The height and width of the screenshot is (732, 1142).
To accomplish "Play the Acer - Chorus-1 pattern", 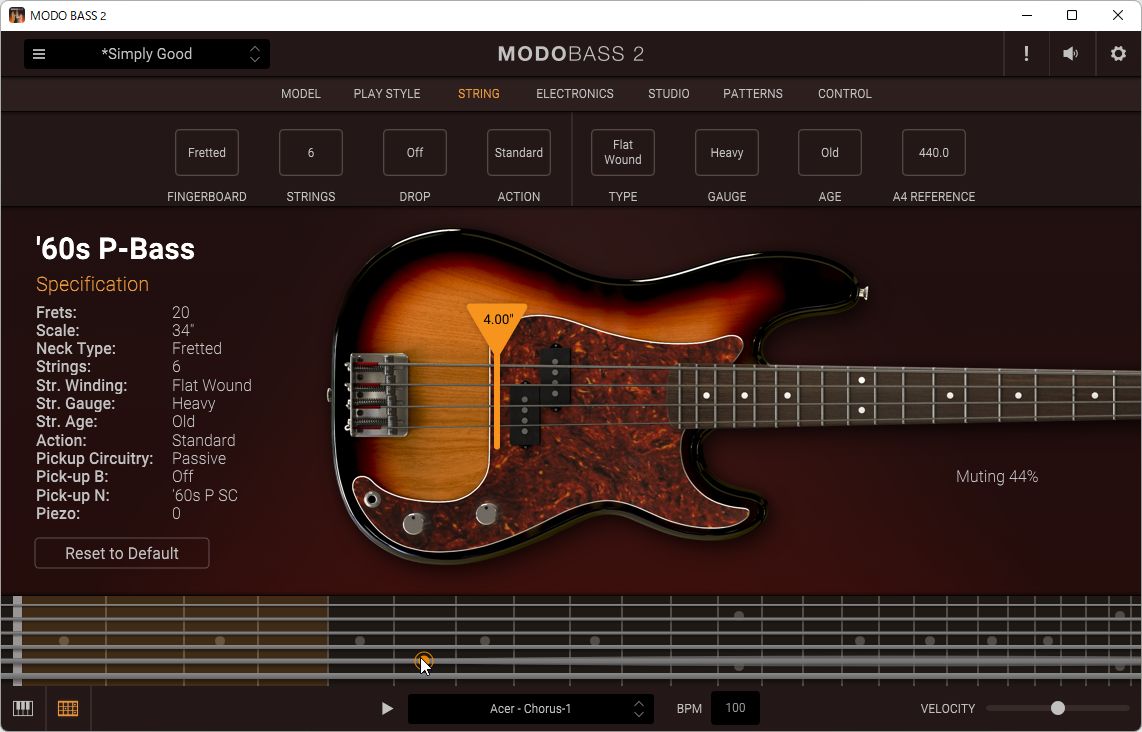I will click(387, 708).
